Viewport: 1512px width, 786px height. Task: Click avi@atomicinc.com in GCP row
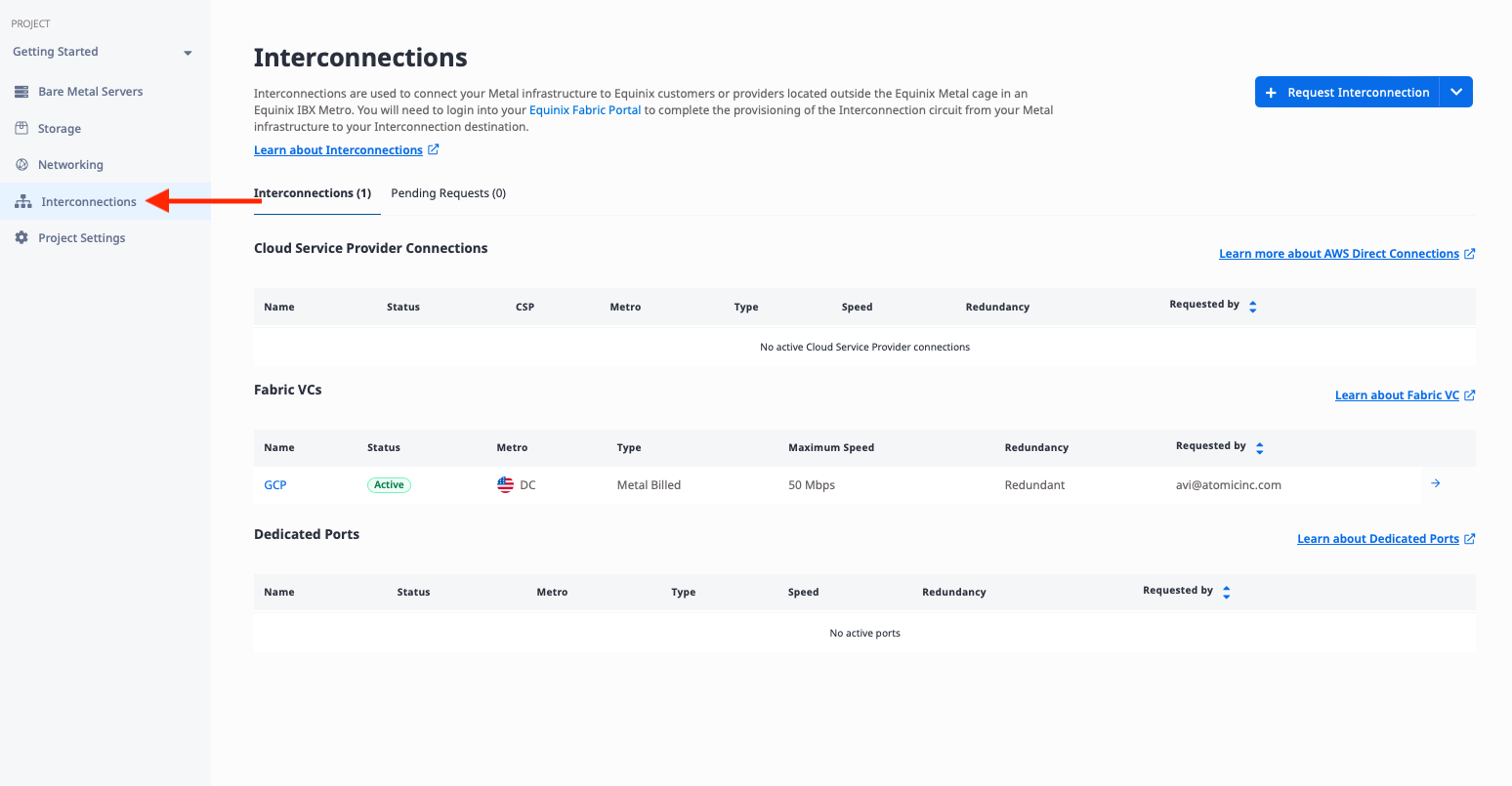coord(1229,485)
